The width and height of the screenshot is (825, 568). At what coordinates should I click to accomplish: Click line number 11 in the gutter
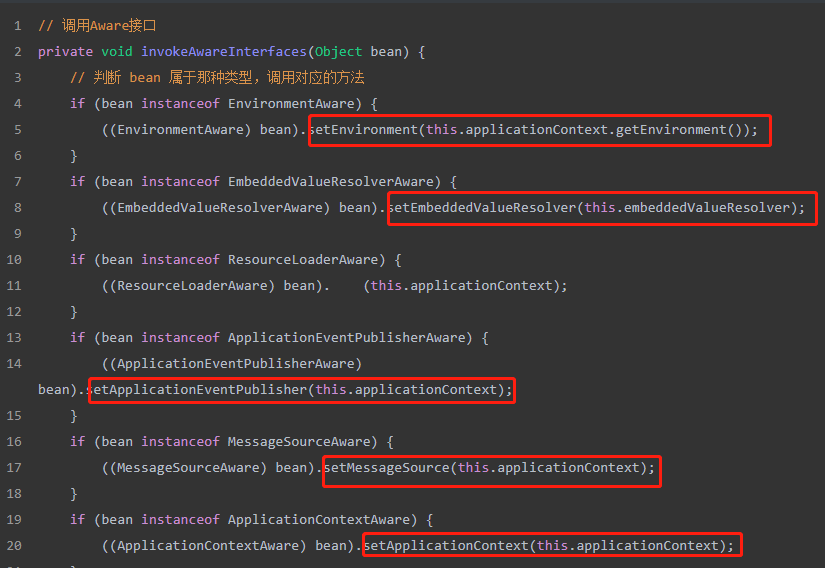click(14, 286)
